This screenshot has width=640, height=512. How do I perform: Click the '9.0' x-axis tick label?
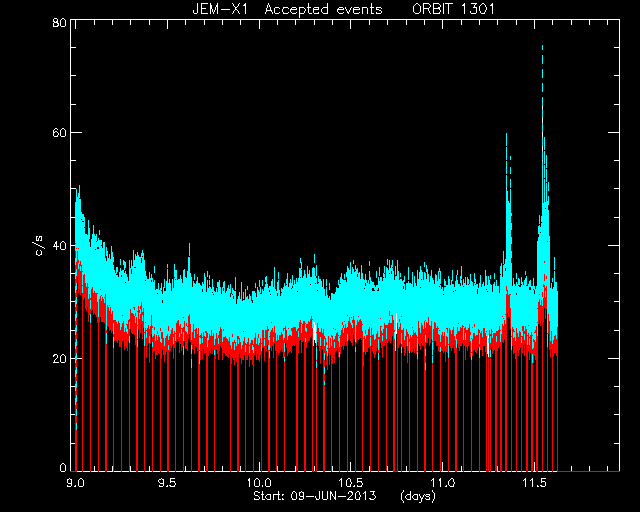[75, 483]
